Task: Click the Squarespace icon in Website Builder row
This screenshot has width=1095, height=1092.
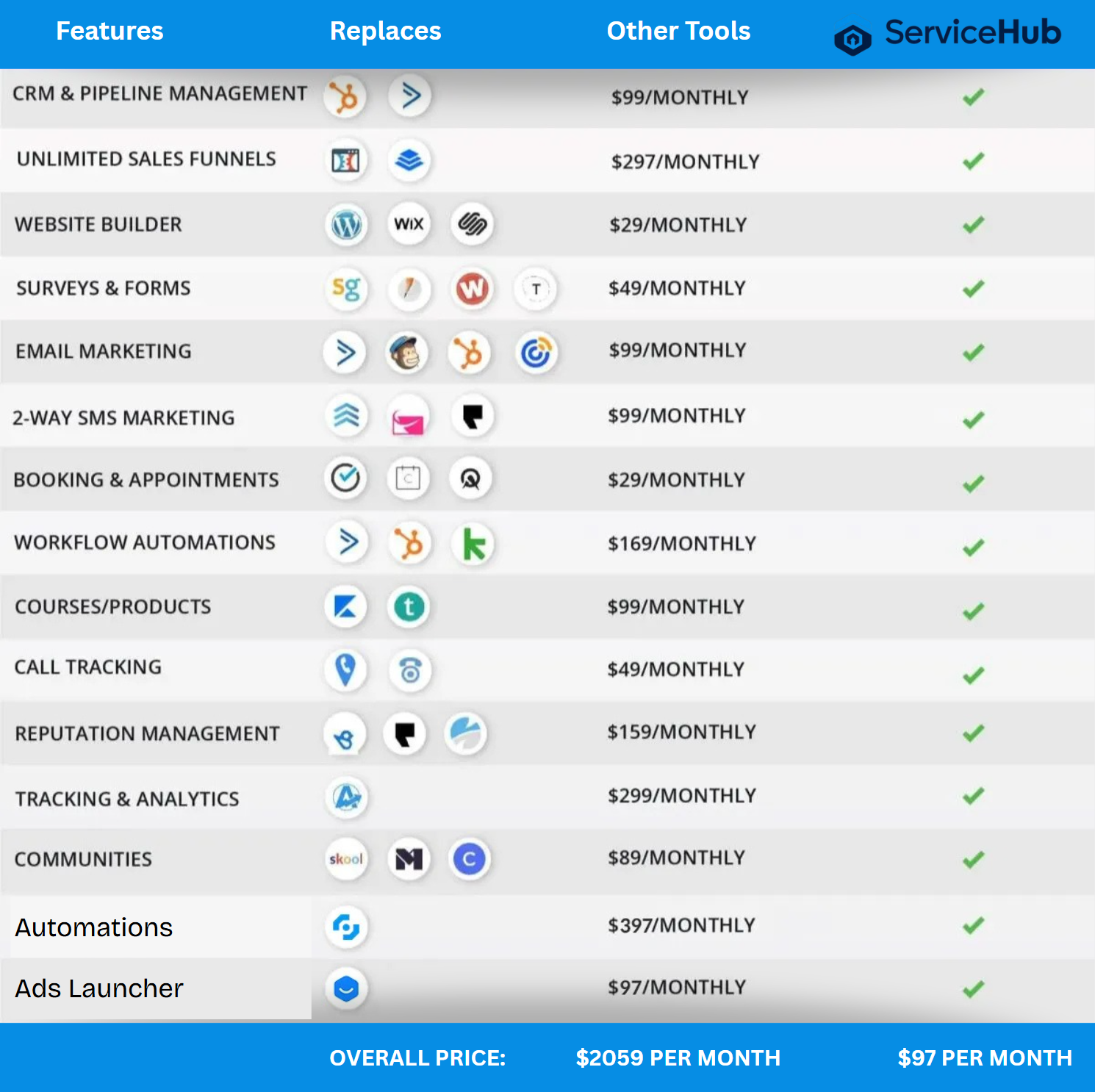Action: (x=472, y=224)
